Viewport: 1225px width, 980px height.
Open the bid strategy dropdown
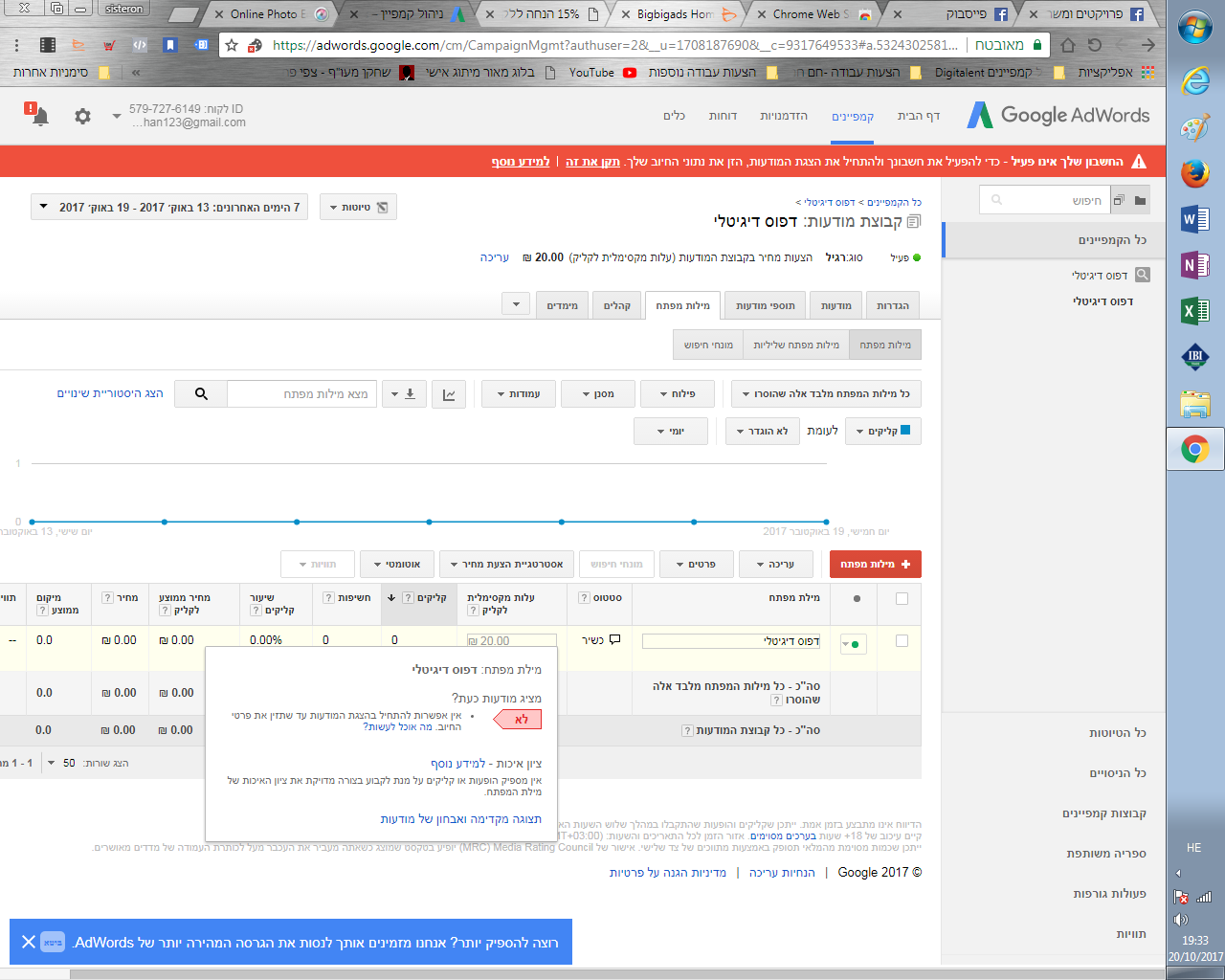click(507, 564)
